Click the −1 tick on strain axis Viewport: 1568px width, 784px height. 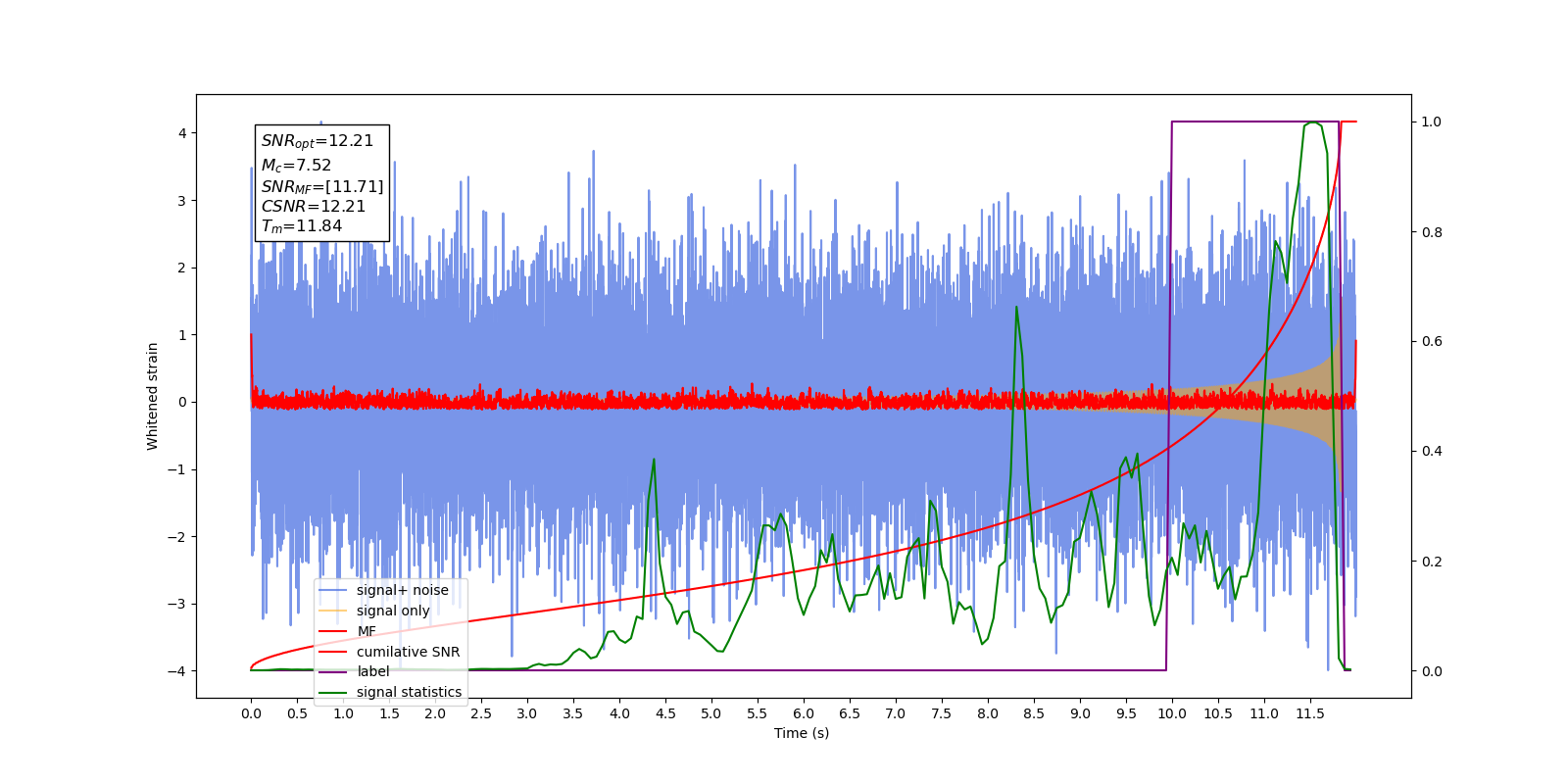(177, 469)
